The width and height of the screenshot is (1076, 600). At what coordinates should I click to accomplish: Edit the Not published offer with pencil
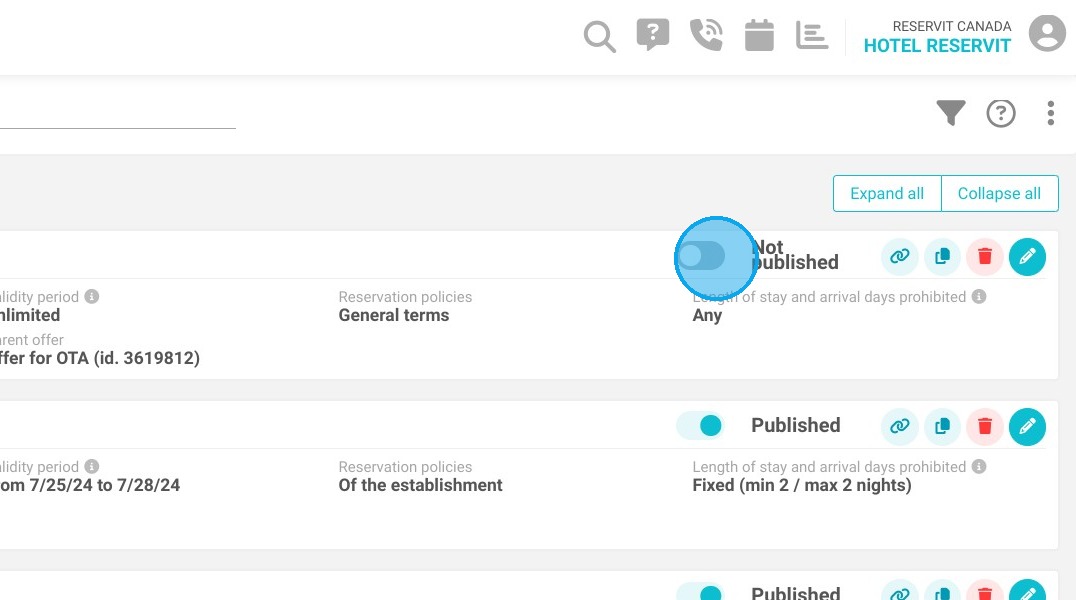pyautogui.click(x=1027, y=257)
